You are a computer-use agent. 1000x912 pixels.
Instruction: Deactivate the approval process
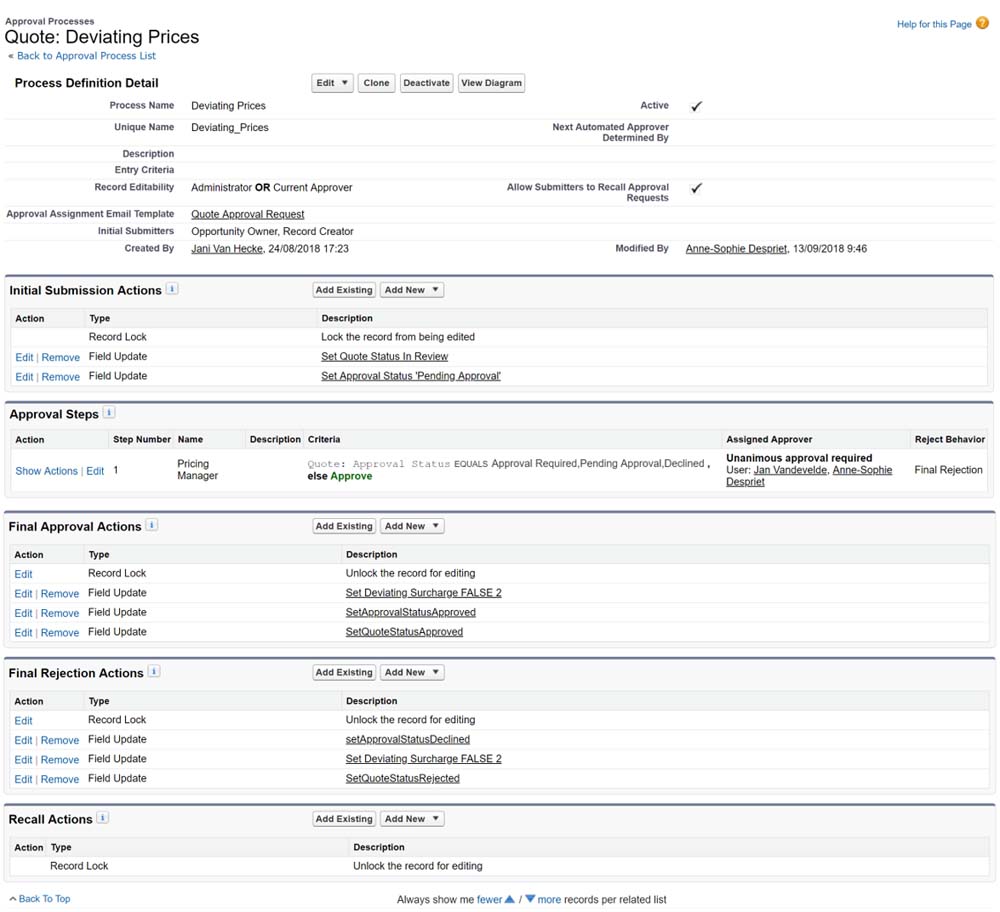(x=427, y=83)
